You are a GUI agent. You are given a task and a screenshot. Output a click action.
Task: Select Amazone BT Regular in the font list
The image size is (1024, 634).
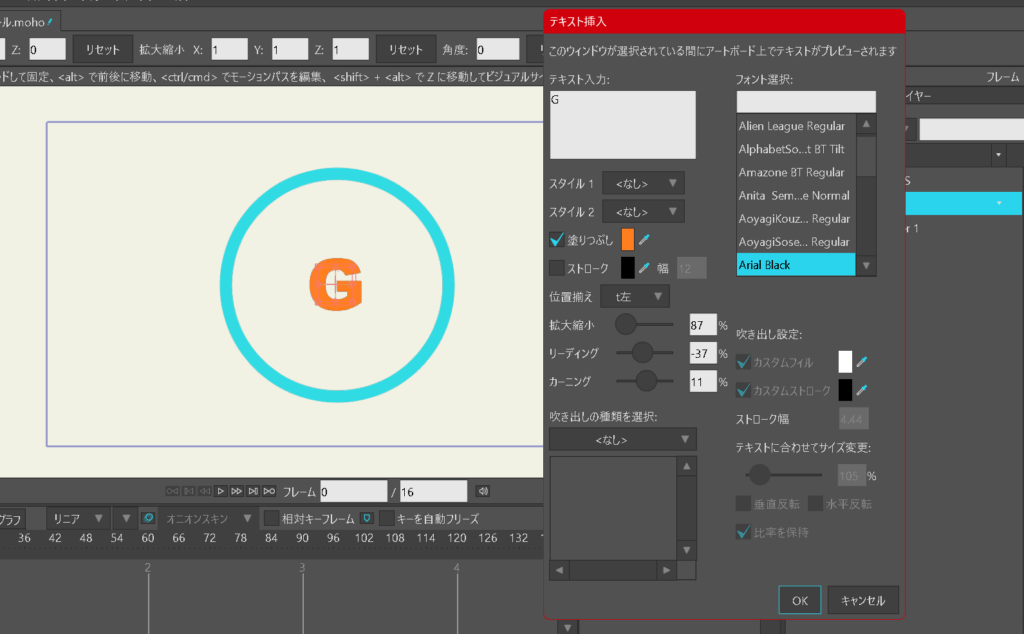791,172
